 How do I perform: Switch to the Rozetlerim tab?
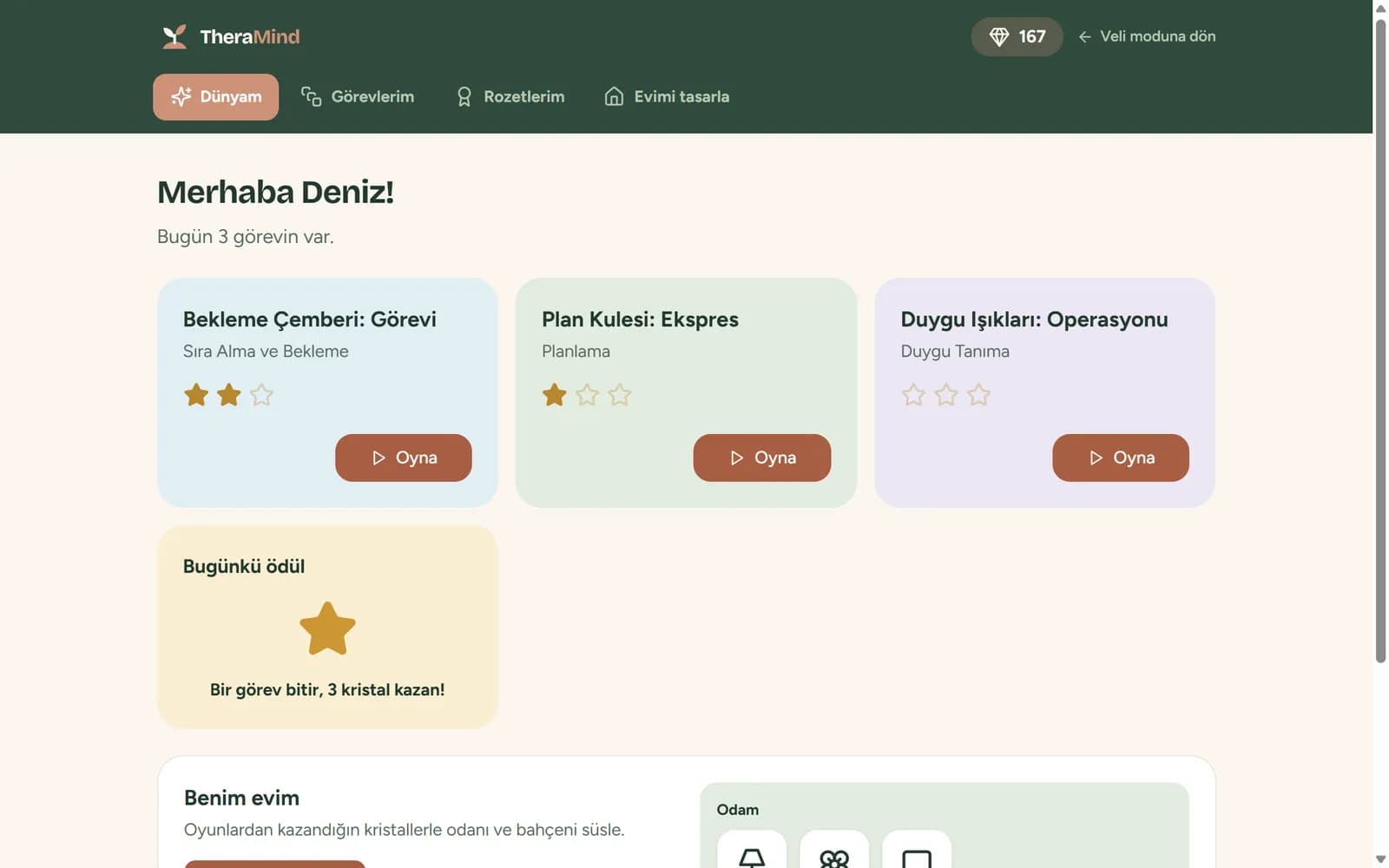point(510,96)
